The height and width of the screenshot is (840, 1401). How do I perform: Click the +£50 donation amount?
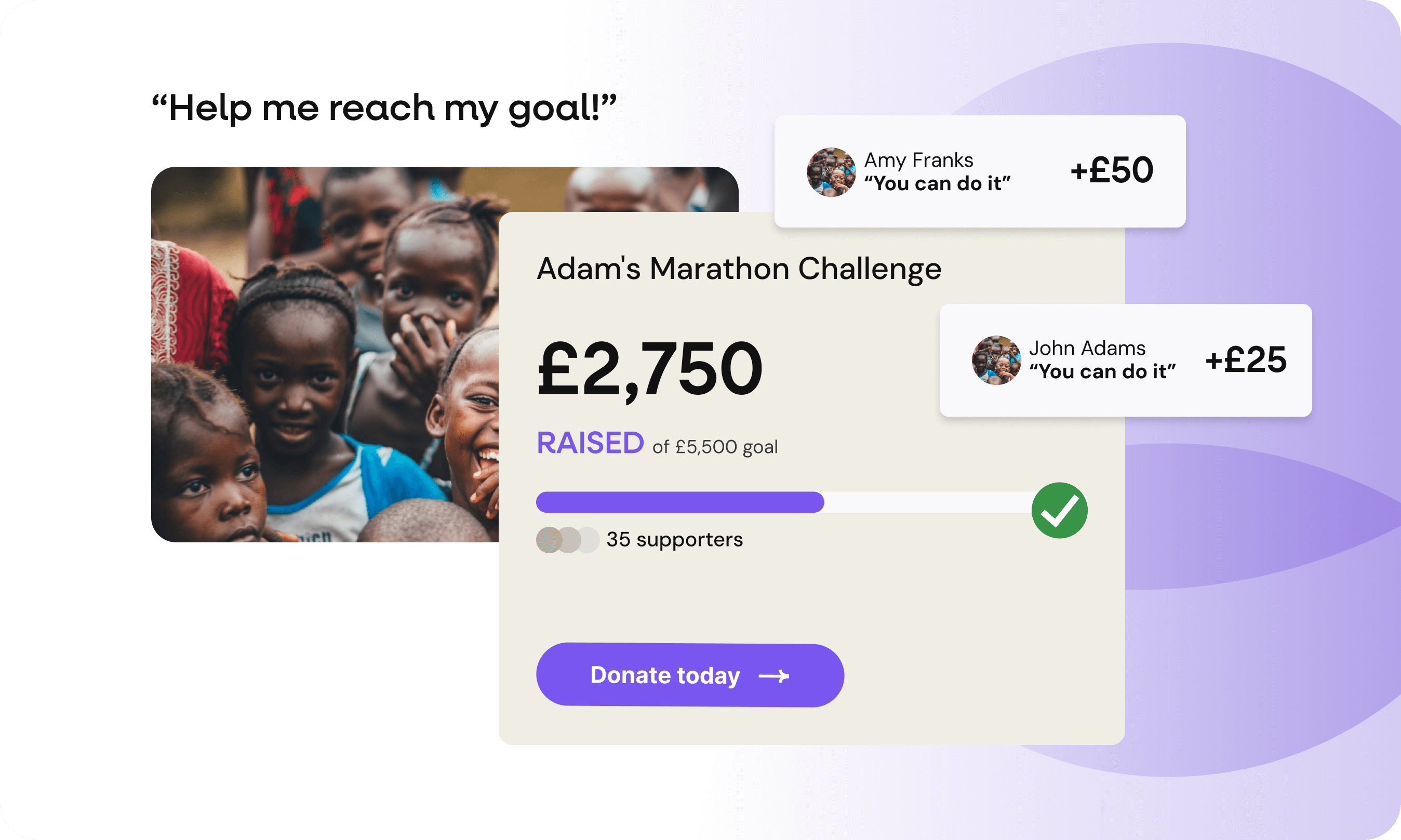point(1111,170)
